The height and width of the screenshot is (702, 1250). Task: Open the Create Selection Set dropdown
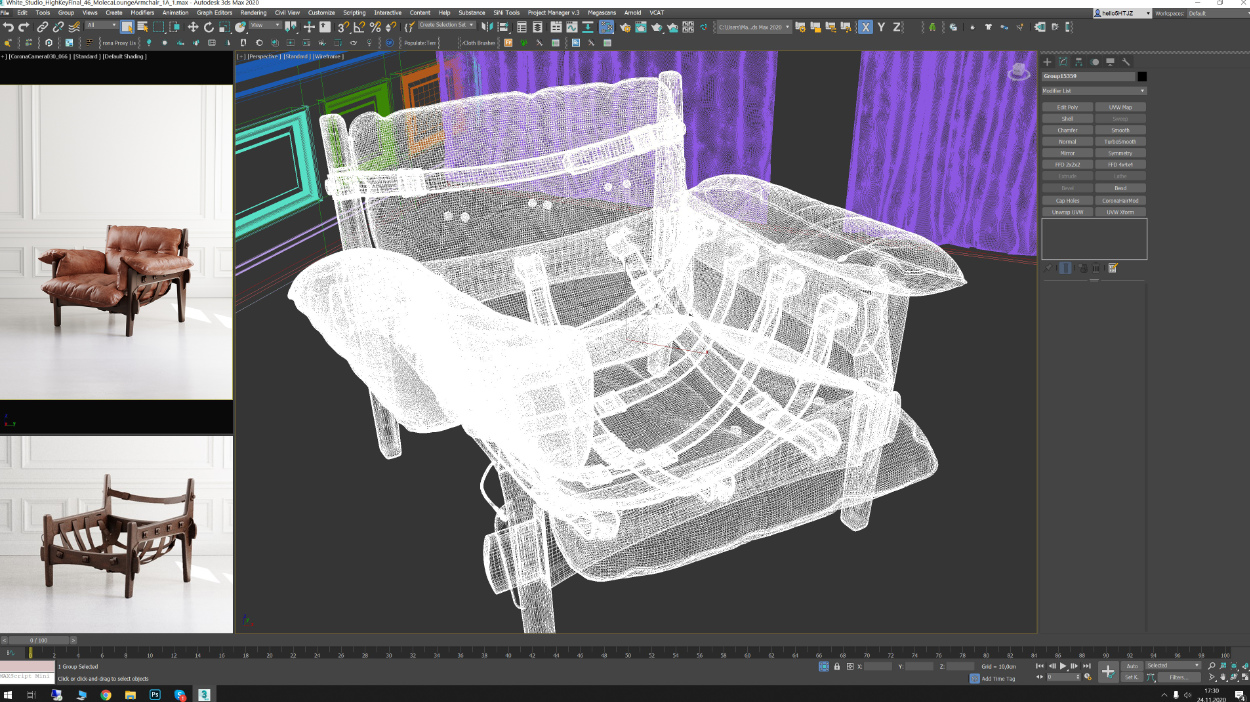pyautogui.click(x=445, y=25)
